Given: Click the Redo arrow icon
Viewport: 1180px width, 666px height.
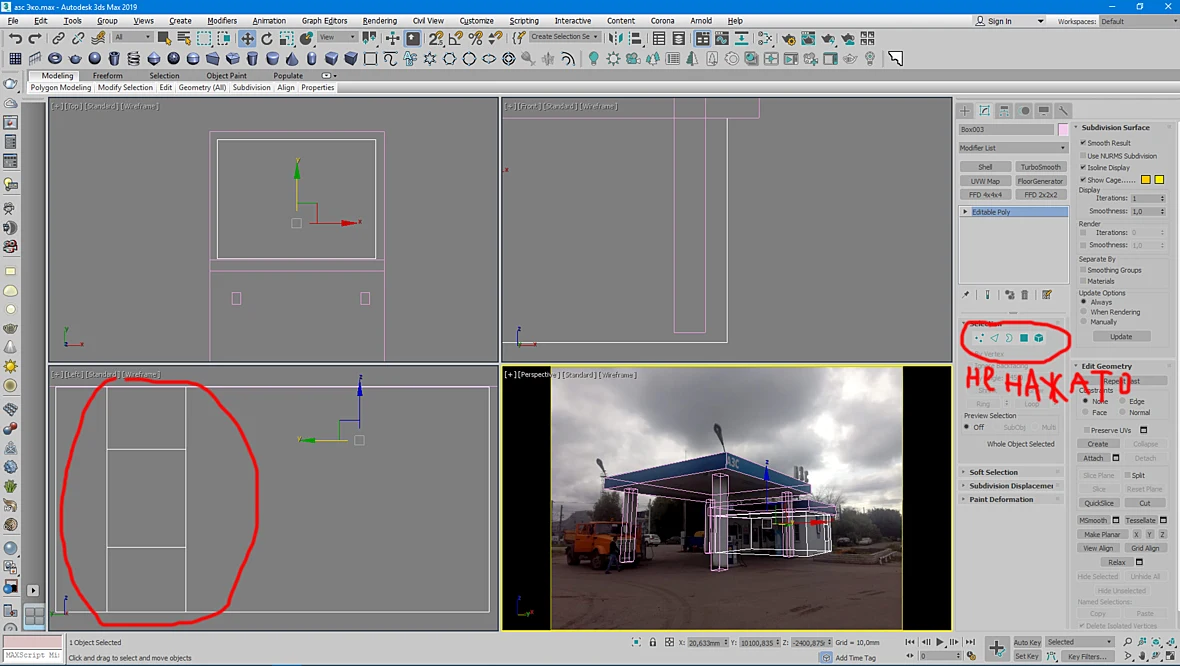Looking at the screenshot, I should pos(35,38).
